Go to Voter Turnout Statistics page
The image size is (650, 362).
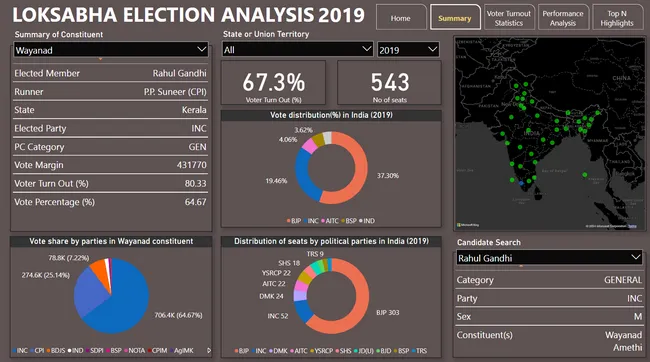[509, 17]
